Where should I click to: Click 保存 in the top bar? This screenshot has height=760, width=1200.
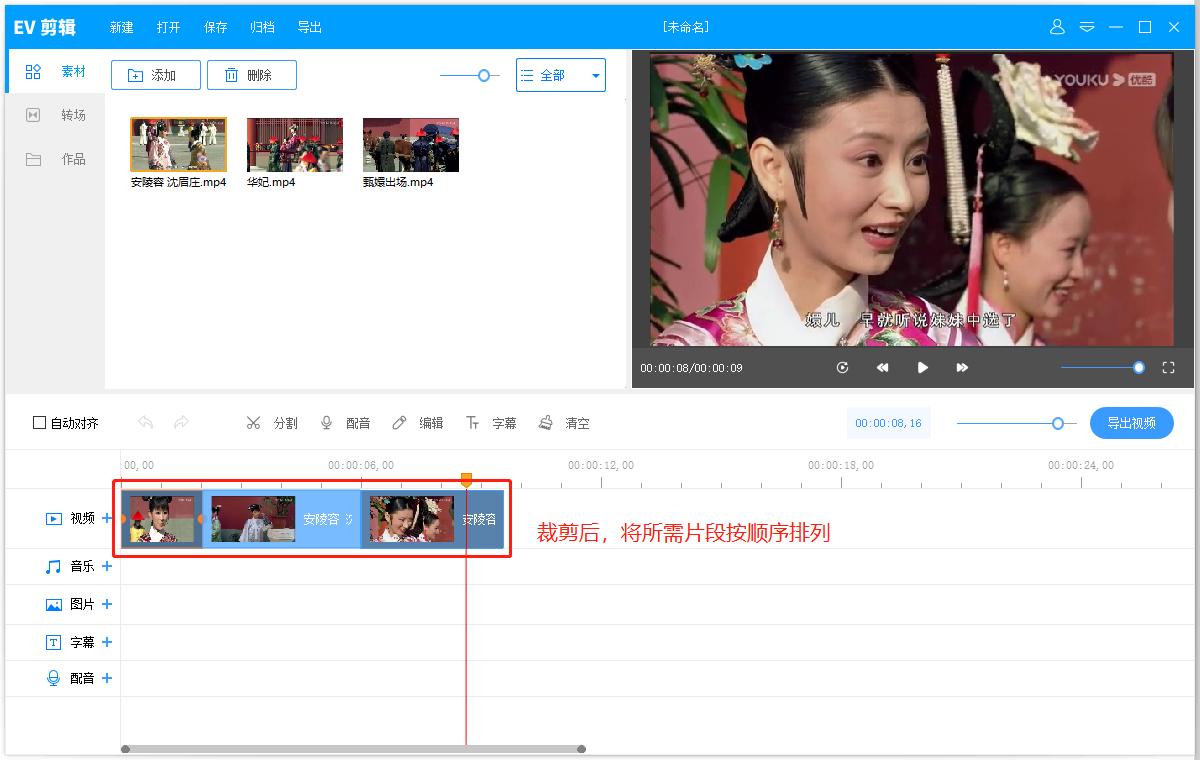coord(215,27)
